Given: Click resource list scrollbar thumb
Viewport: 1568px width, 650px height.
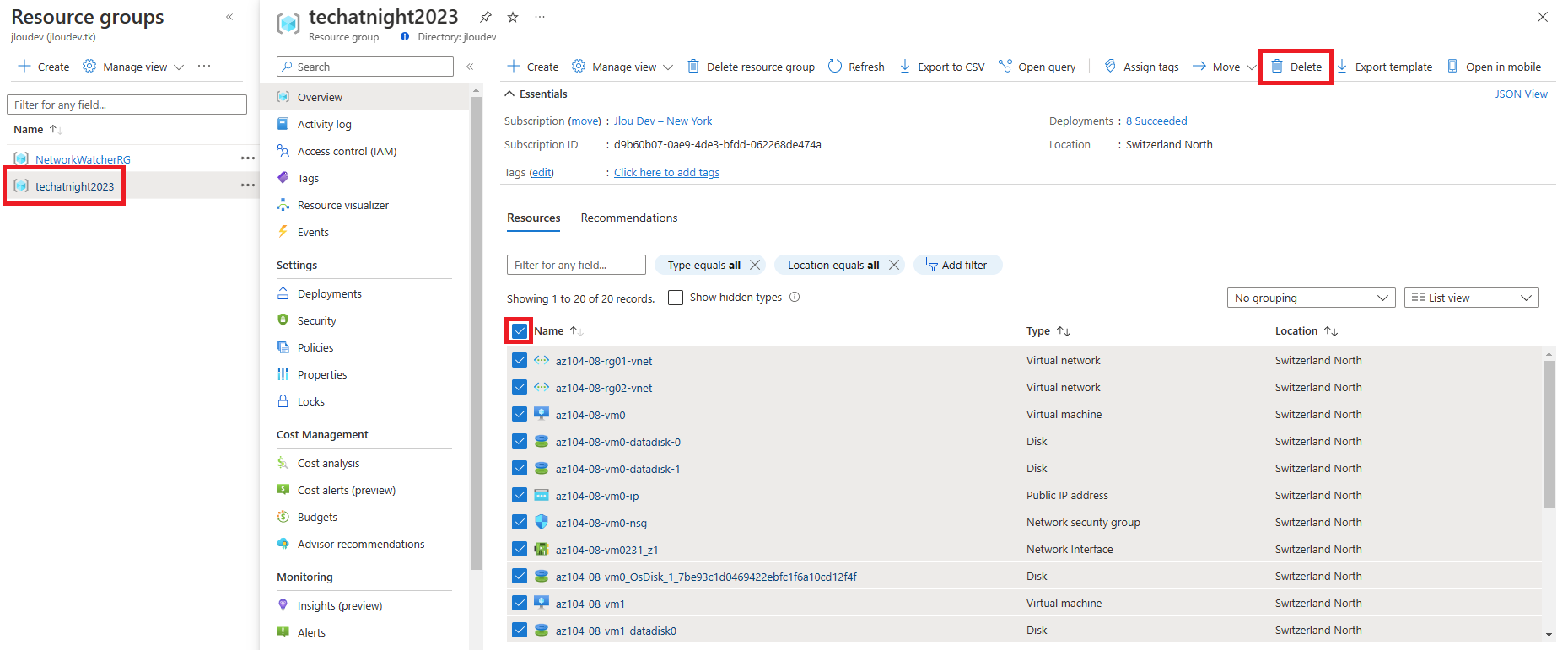Looking at the screenshot, I should pos(1549,434).
